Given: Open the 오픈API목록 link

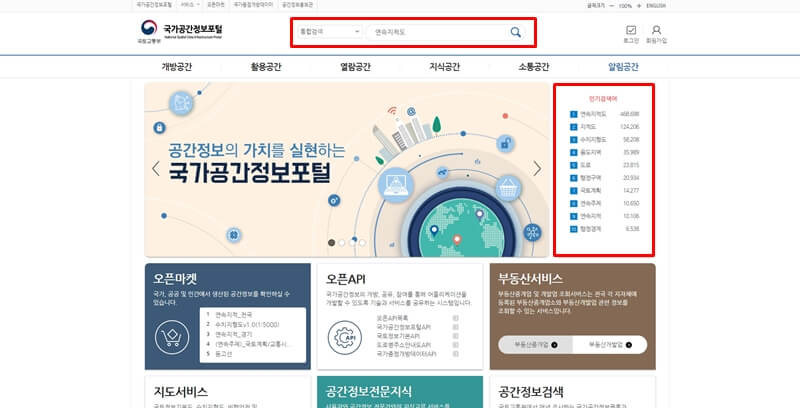Looking at the screenshot, I should click(392, 318).
